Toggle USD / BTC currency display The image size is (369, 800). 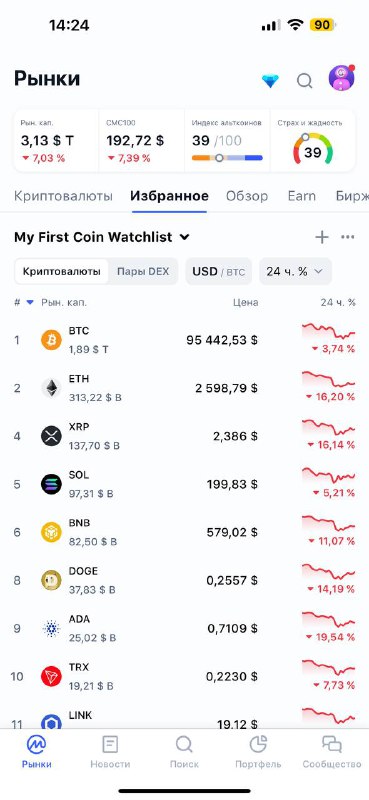coord(218,271)
